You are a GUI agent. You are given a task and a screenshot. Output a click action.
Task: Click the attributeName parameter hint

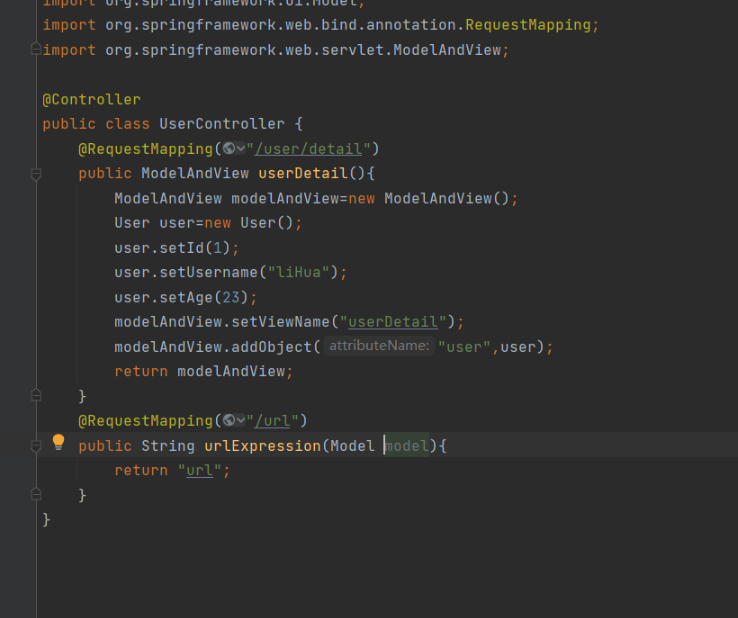click(x=379, y=346)
